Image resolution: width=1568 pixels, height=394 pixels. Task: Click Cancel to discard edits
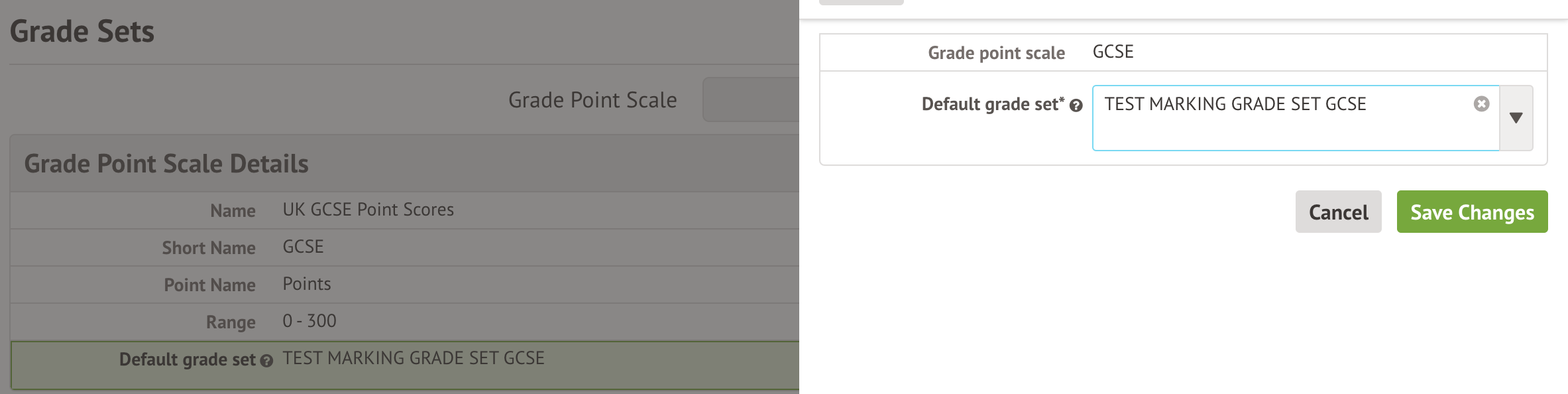coord(1338,212)
